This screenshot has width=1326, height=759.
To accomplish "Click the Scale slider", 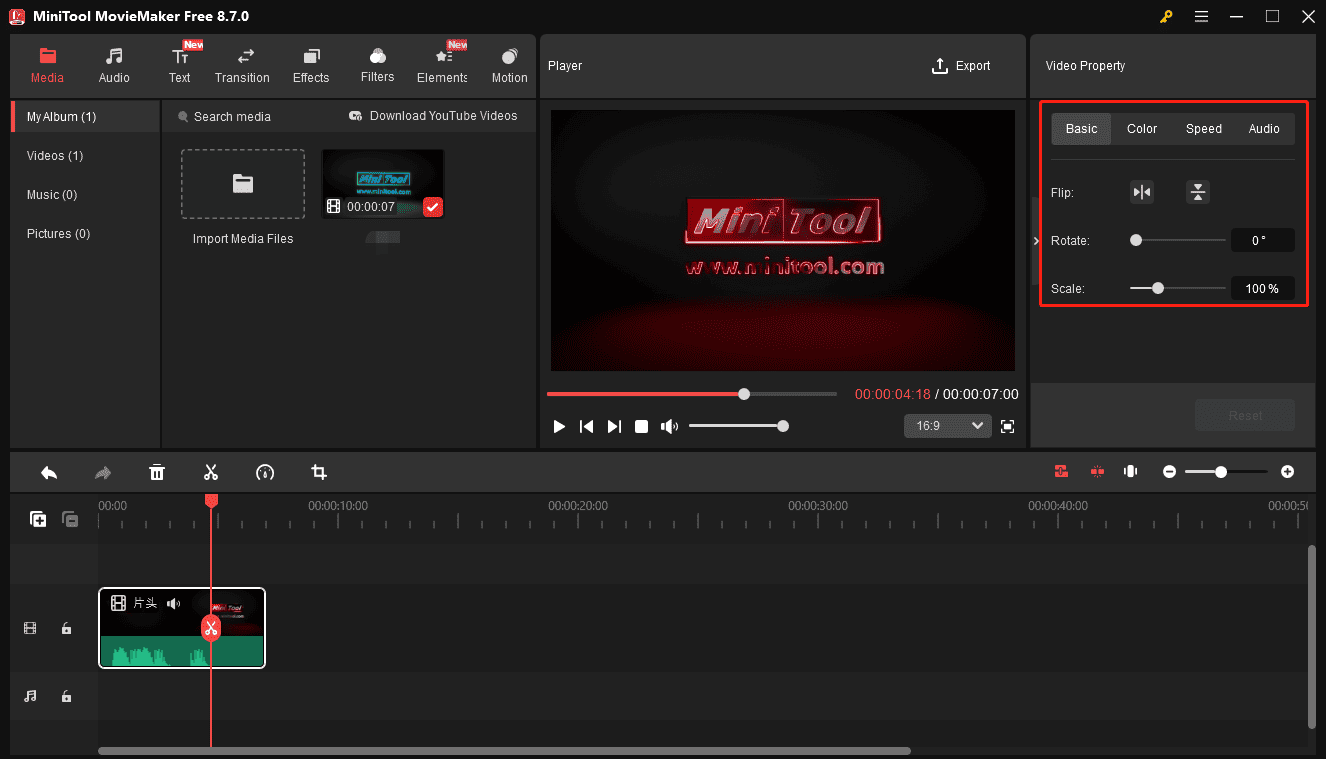I will 1178,288.
